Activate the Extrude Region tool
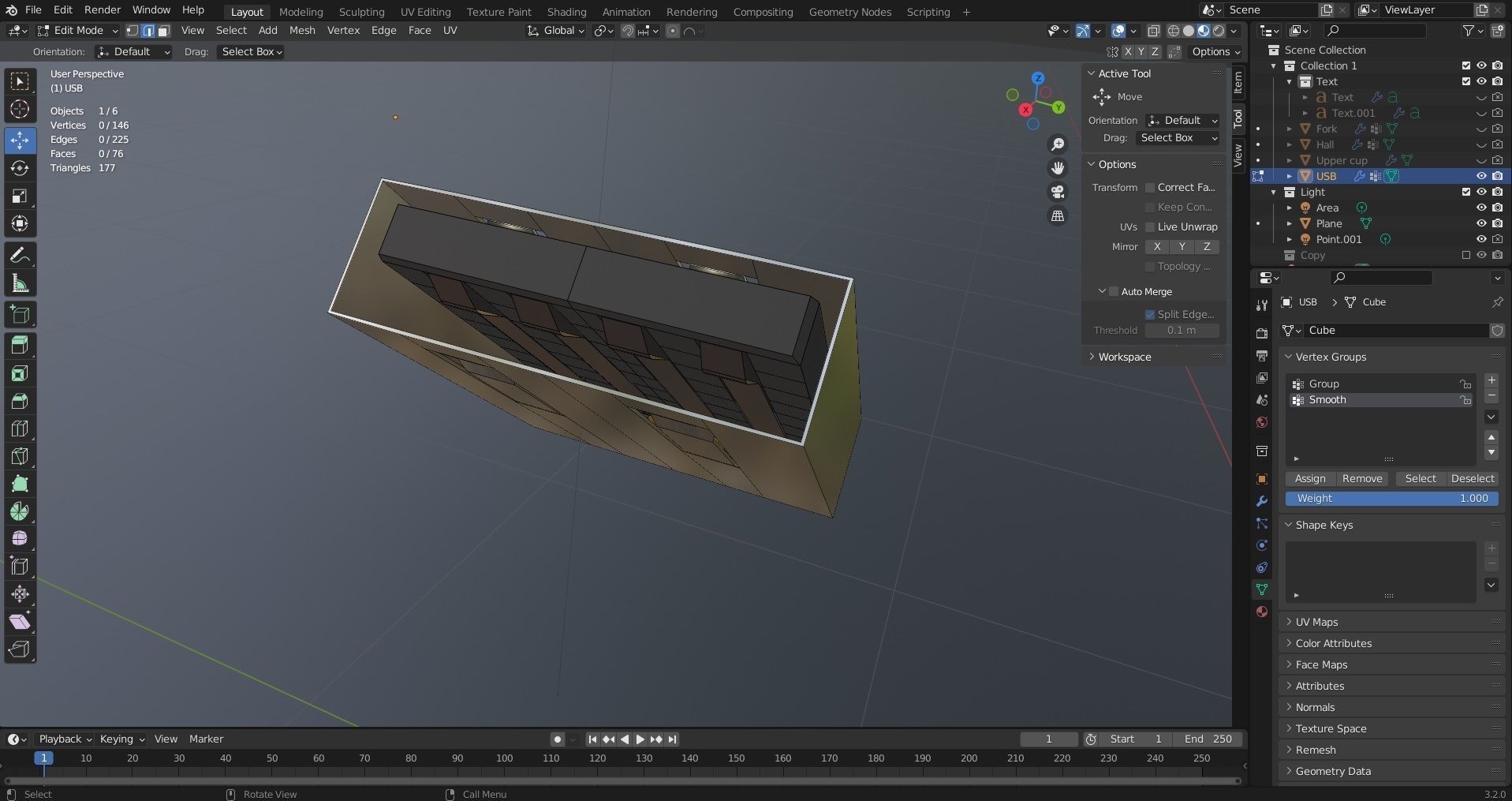Image resolution: width=1512 pixels, height=801 pixels. point(20,345)
